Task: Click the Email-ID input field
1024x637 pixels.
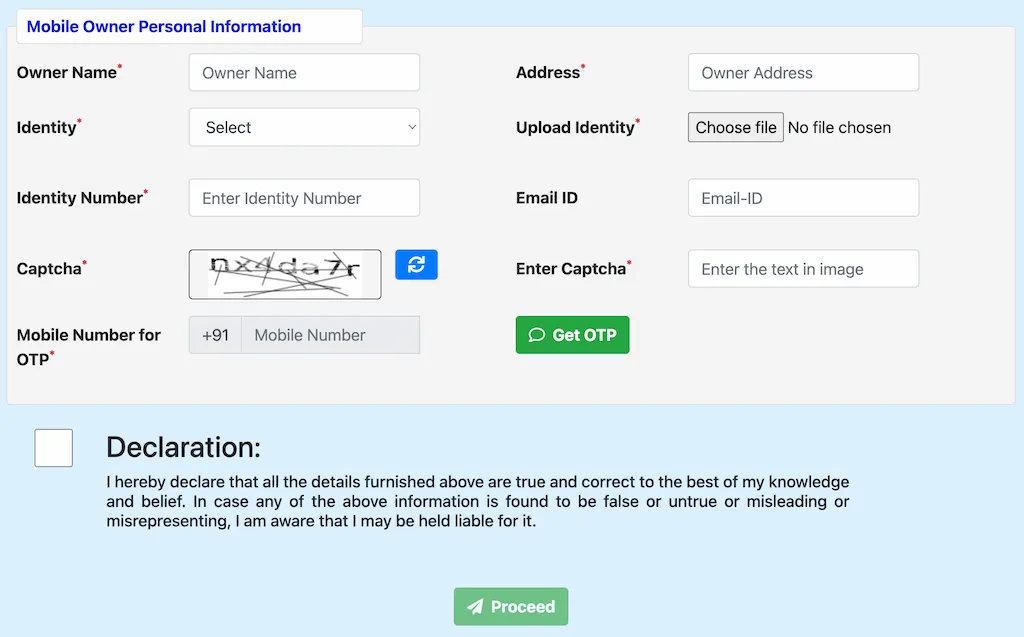Action: tap(803, 197)
